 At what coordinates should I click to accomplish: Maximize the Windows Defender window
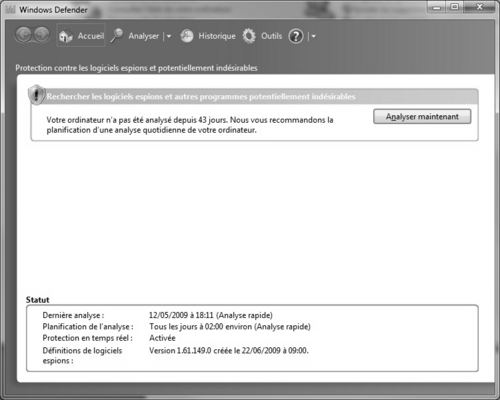[455, 7]
